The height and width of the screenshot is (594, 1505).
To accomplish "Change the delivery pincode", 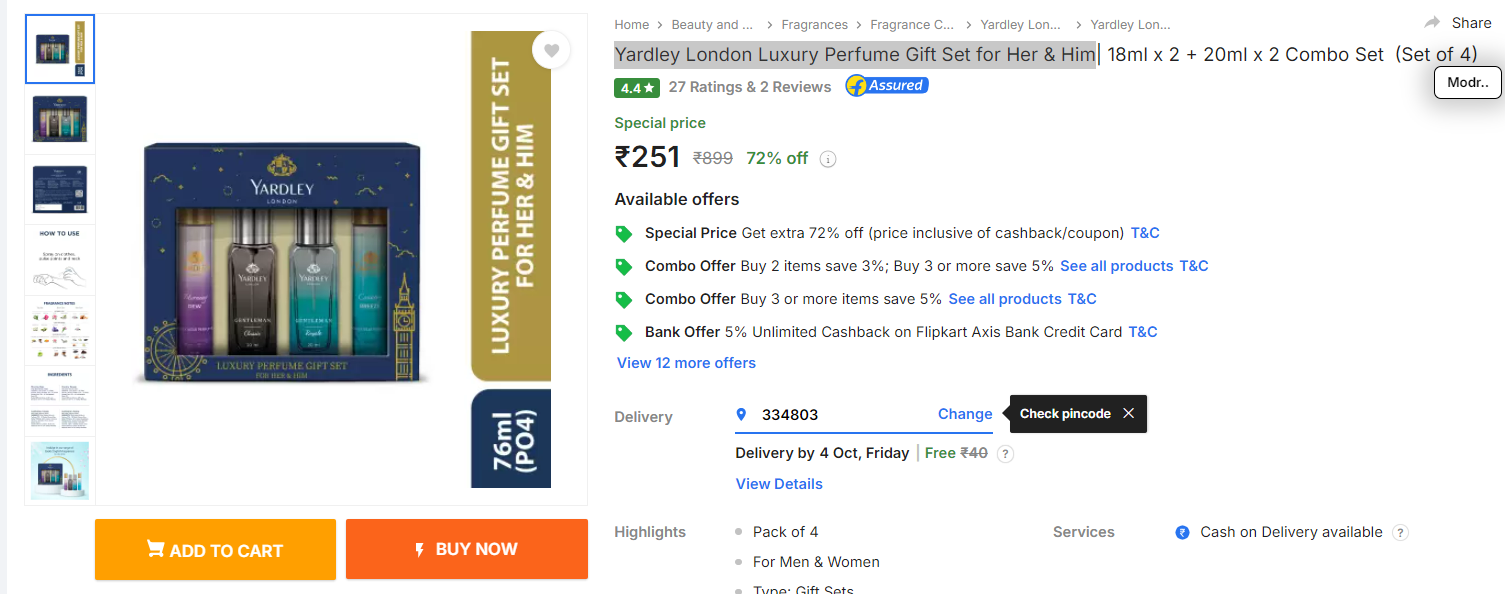I will point(965,414).
